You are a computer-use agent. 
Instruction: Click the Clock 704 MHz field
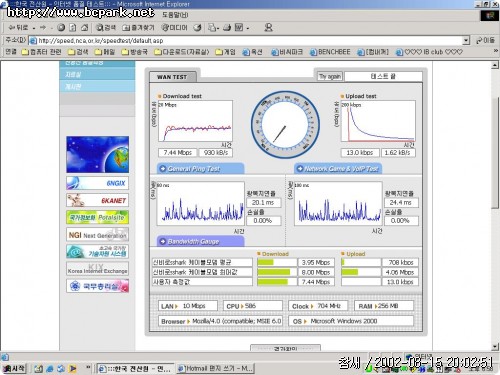pos(318,306)
